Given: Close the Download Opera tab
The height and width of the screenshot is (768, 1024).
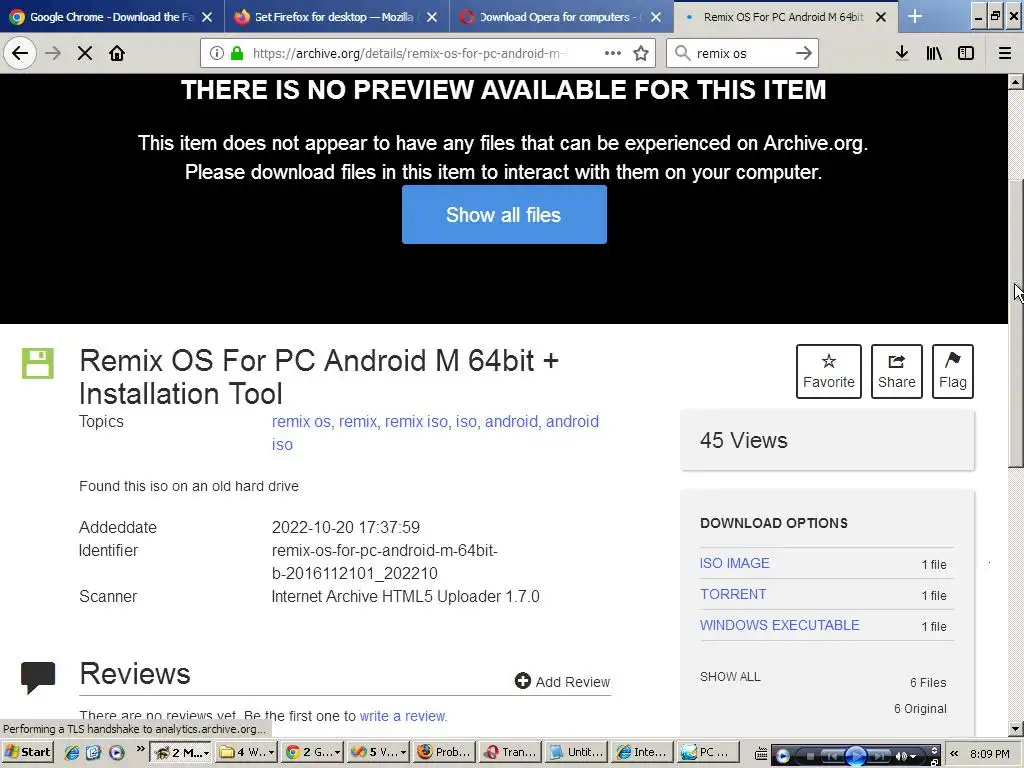Looking at the screenshot, I should point(656,17).
